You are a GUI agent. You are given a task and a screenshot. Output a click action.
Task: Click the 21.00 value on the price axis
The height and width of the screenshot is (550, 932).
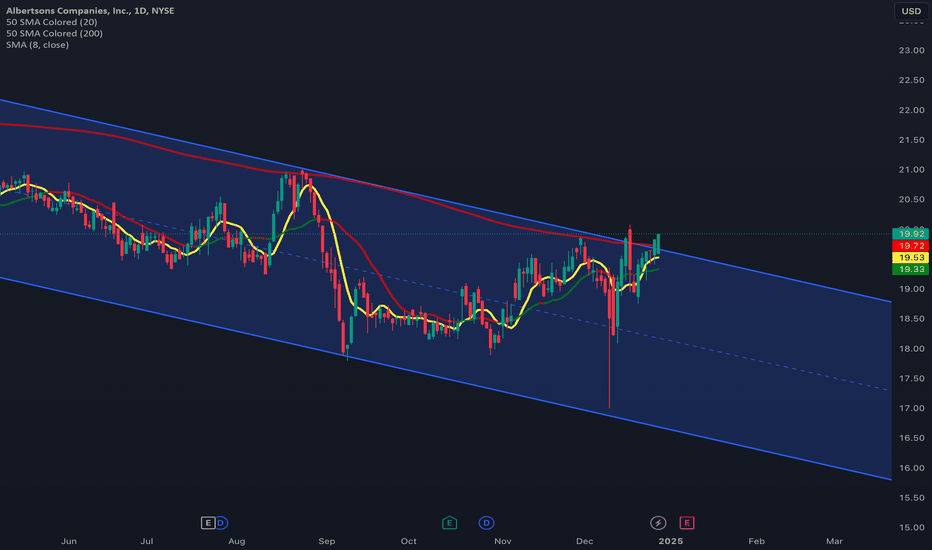tap(911, 170)
